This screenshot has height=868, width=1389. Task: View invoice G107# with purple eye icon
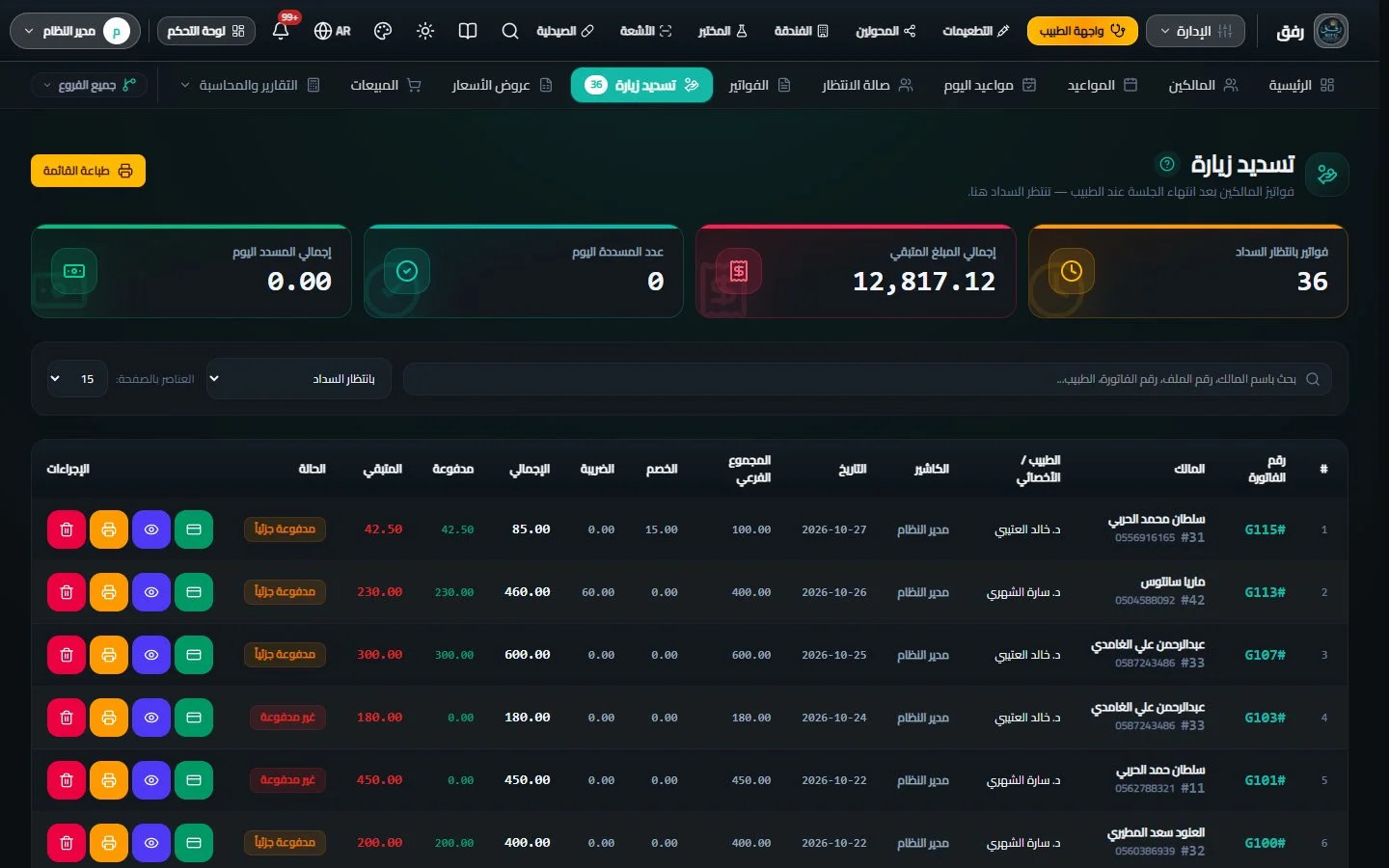pyautogui.click(x=151, y=655)
